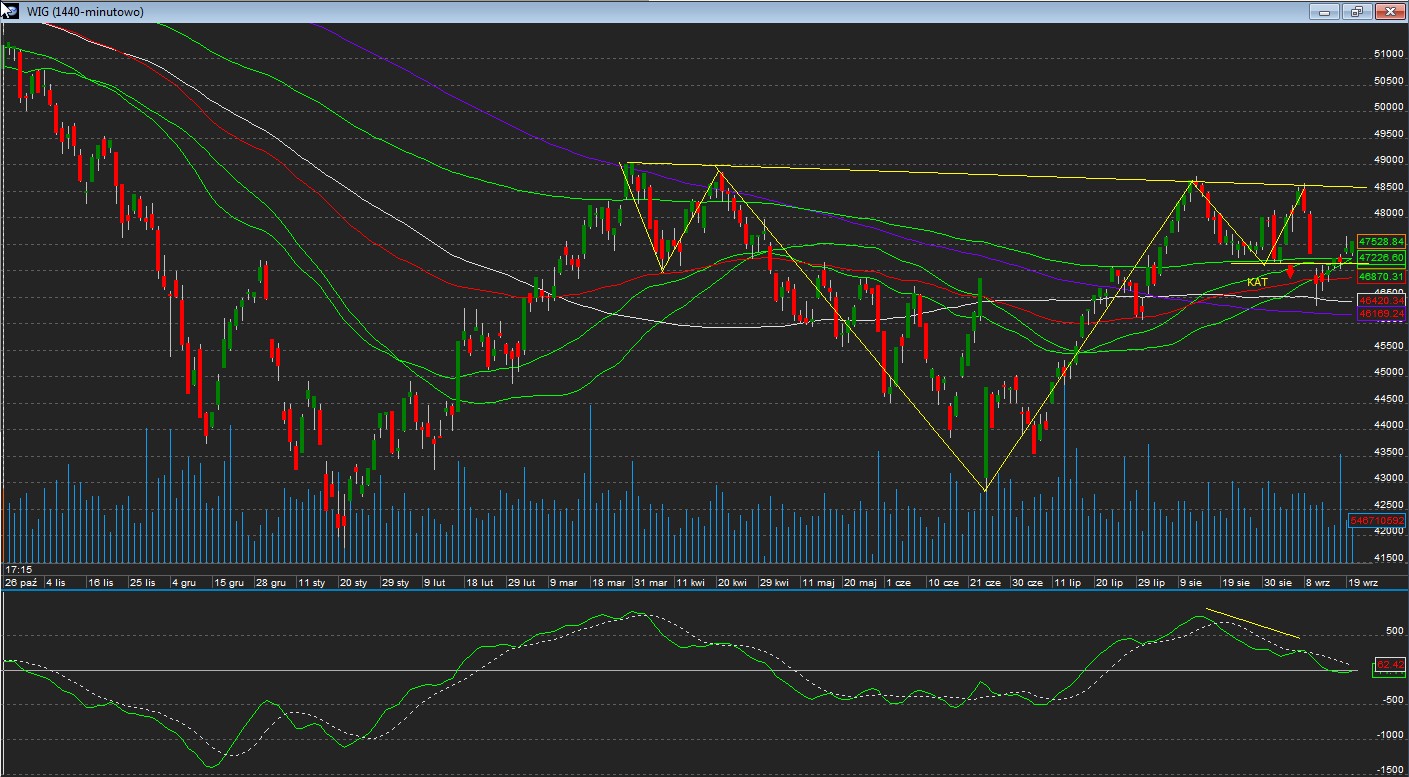Click the "20 maj" date label

point(860,581)
